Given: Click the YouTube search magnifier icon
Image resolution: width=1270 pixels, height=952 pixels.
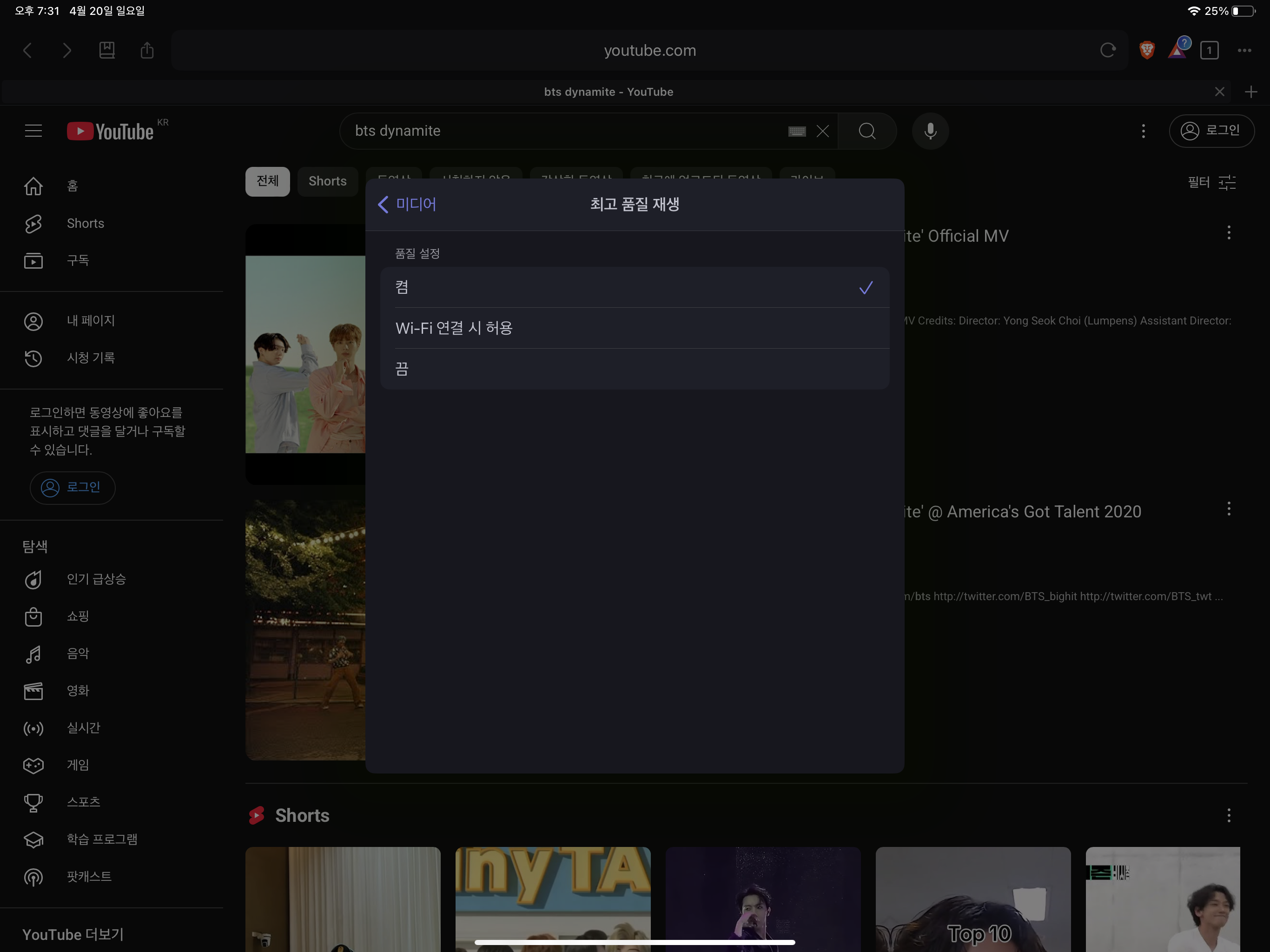Looking at the screenshot, I should 867,131.
